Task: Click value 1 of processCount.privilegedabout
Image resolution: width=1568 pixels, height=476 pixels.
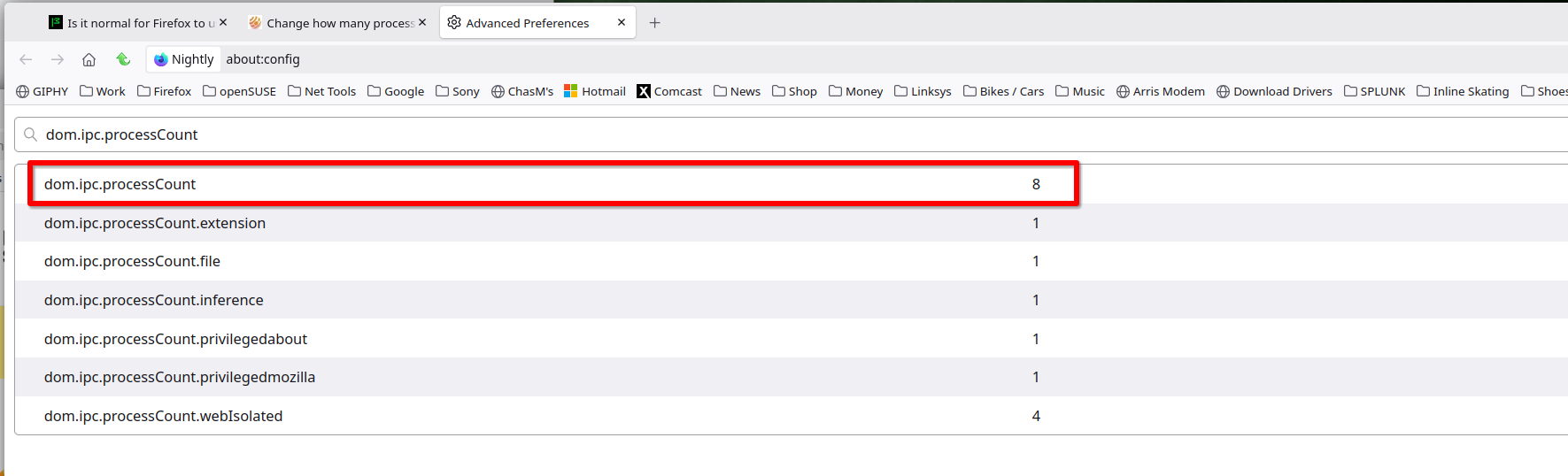Action: pos(1036,339)
